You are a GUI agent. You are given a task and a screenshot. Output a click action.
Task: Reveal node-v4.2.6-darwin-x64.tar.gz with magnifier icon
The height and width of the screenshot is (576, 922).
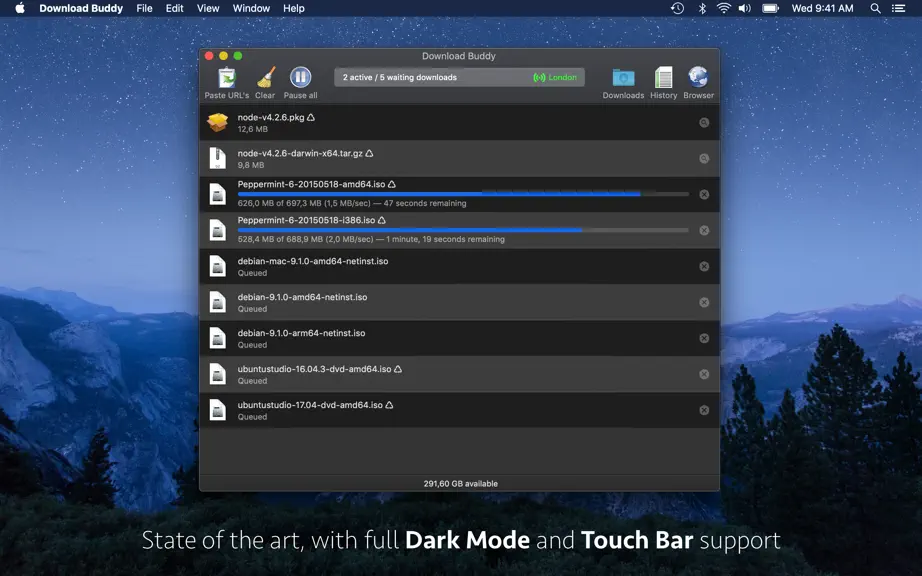pyautogui.click(x=704, y=159)
